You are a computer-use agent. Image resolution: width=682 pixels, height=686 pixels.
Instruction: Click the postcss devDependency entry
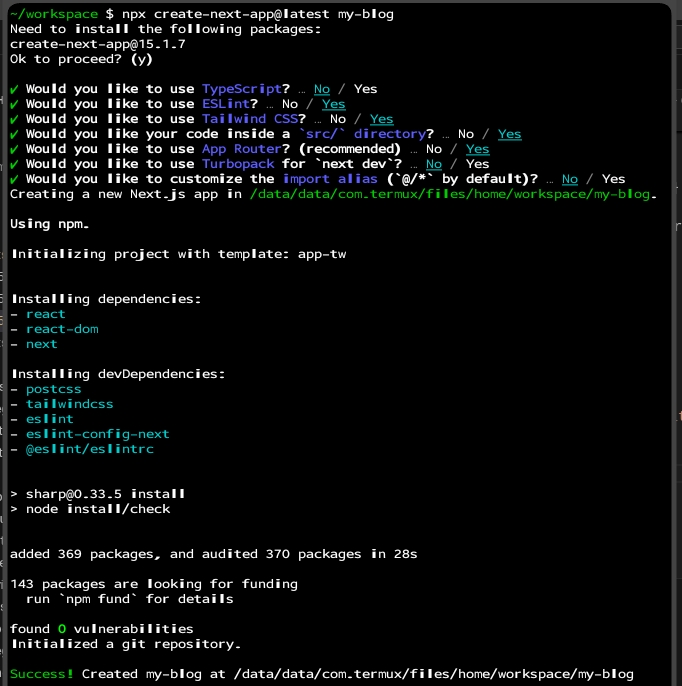point(53,389)
